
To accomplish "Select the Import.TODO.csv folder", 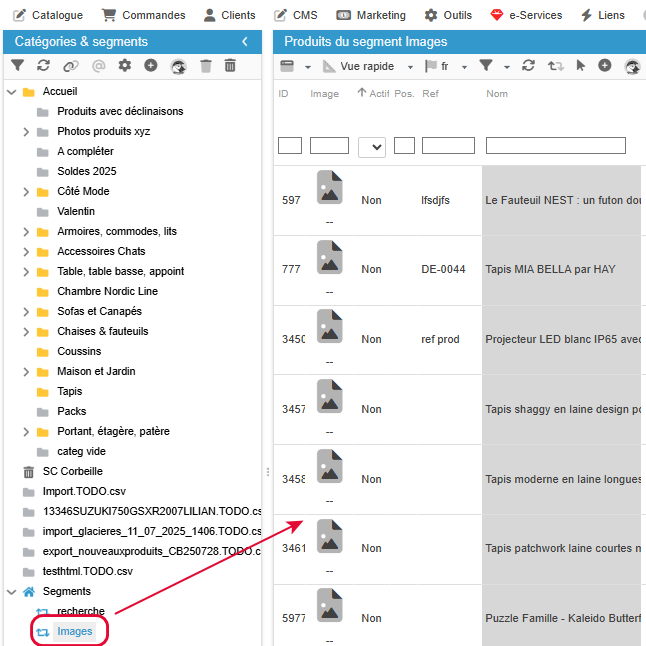I will (84, 492).
